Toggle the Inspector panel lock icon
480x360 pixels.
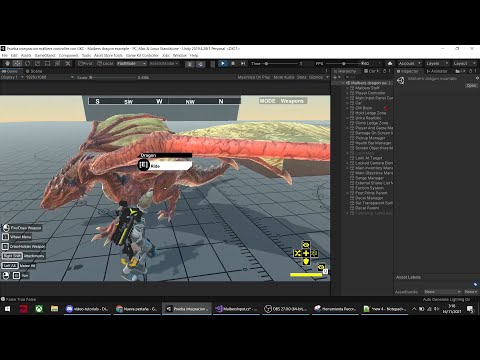pyautogui.click(x=470, y=71)
